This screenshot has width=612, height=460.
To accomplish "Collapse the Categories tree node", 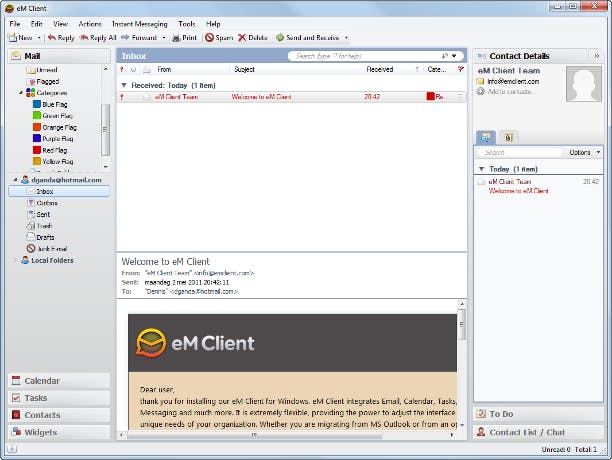I will pyautogui.click(x=21, y=93).
